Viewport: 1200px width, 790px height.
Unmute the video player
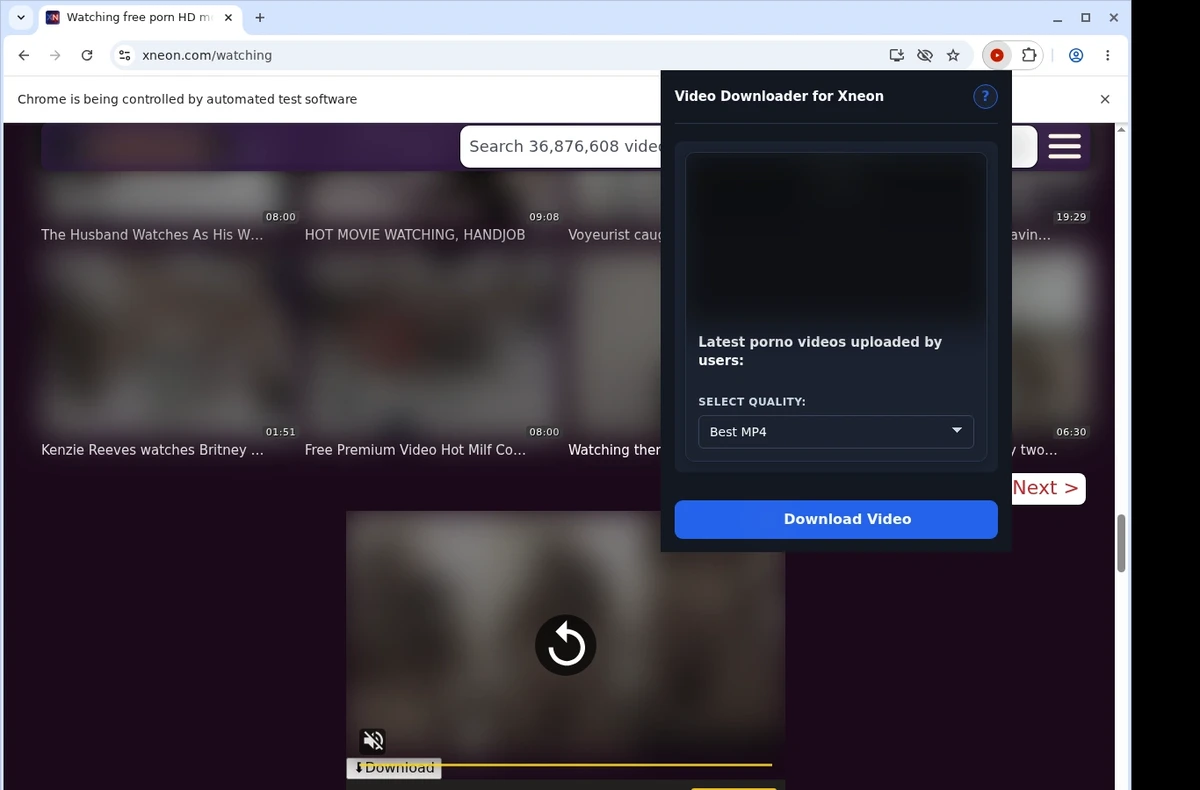tap(373, 741)
